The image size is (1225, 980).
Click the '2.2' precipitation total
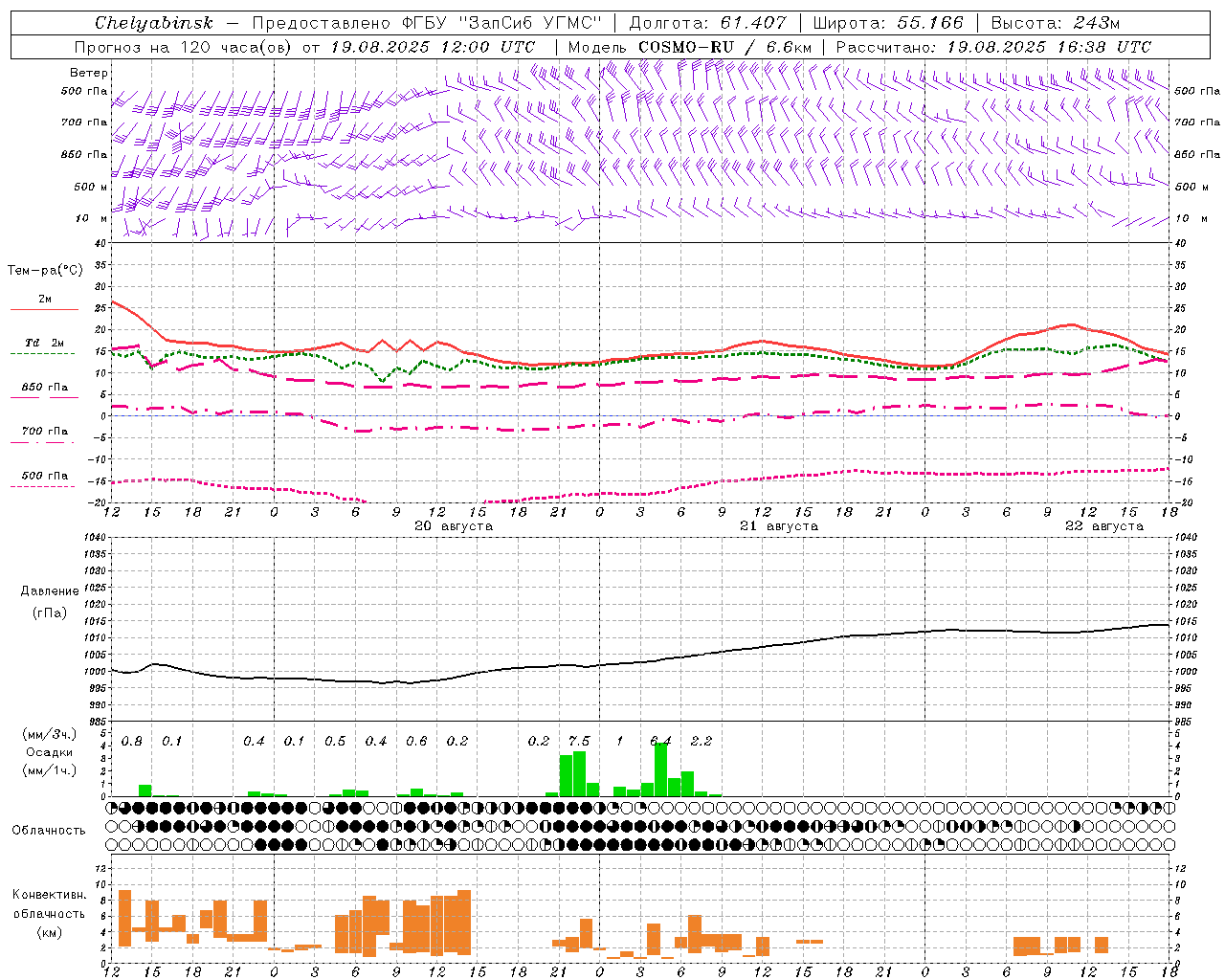tap(702, 741)
